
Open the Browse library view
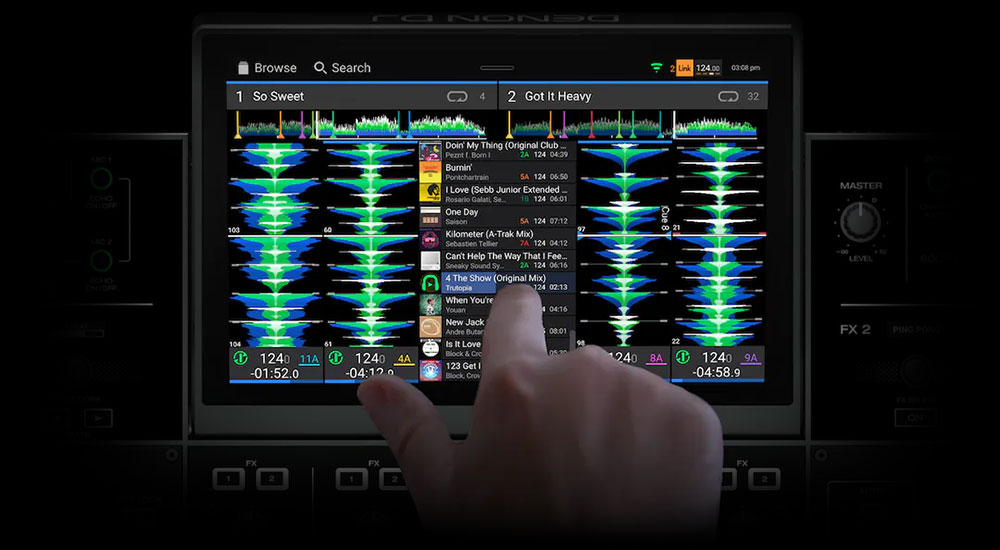[x=266, y=68]
